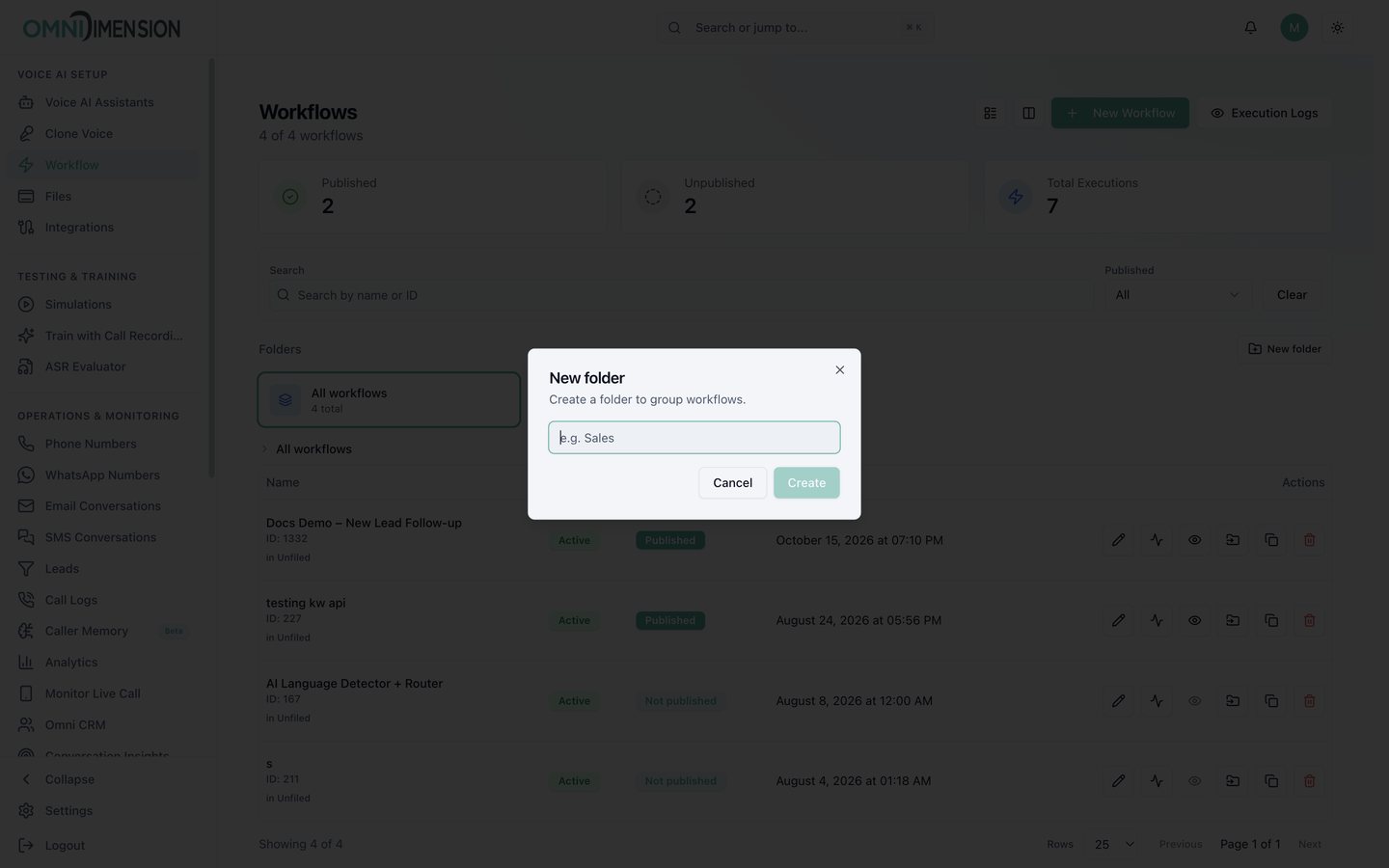Open the Published filter dropdown
The width and height of the screenshot is (1389, 868).
click(x=1178, y=295)
